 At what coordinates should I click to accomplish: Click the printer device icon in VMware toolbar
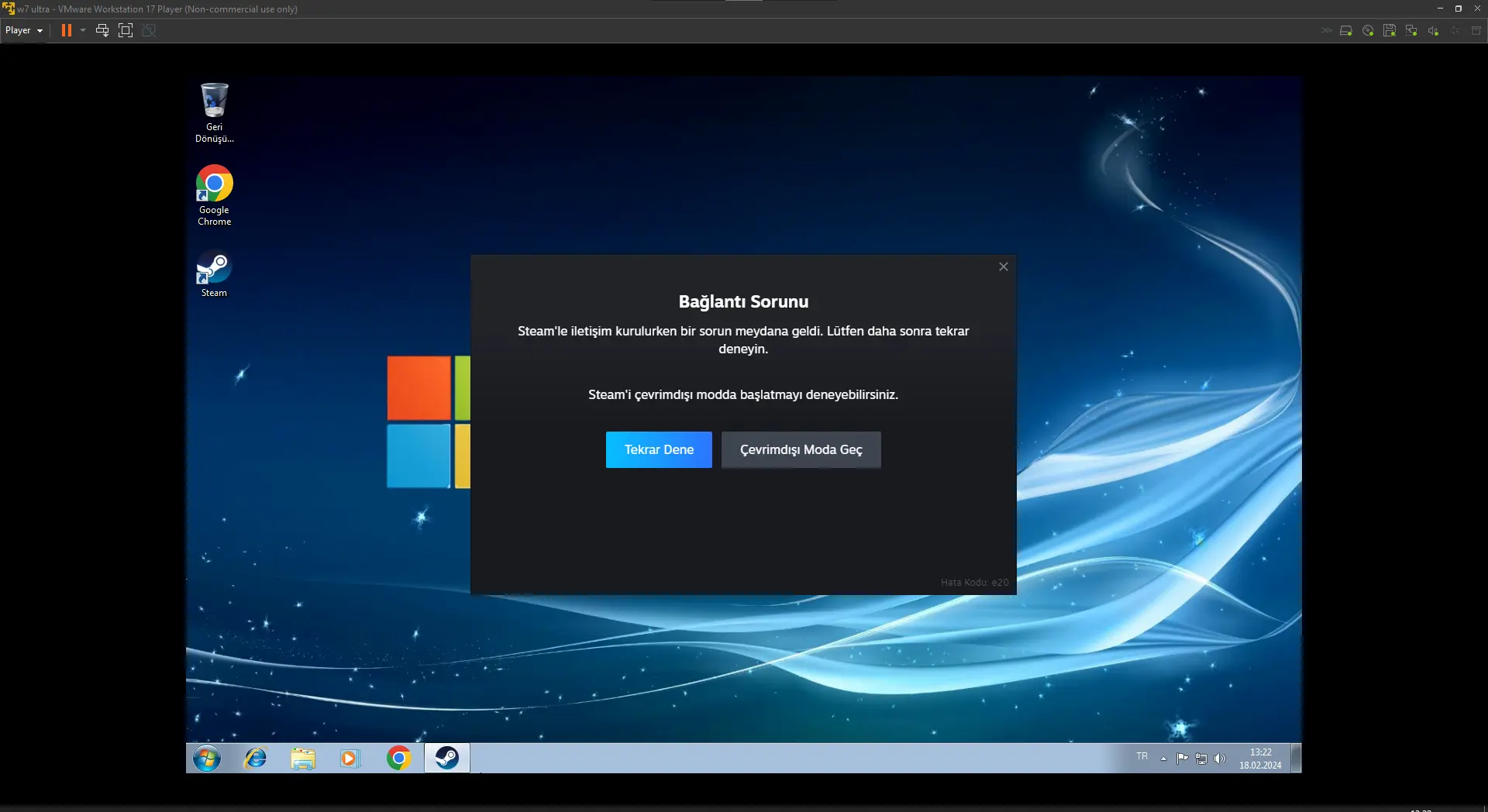point(1476,30)
